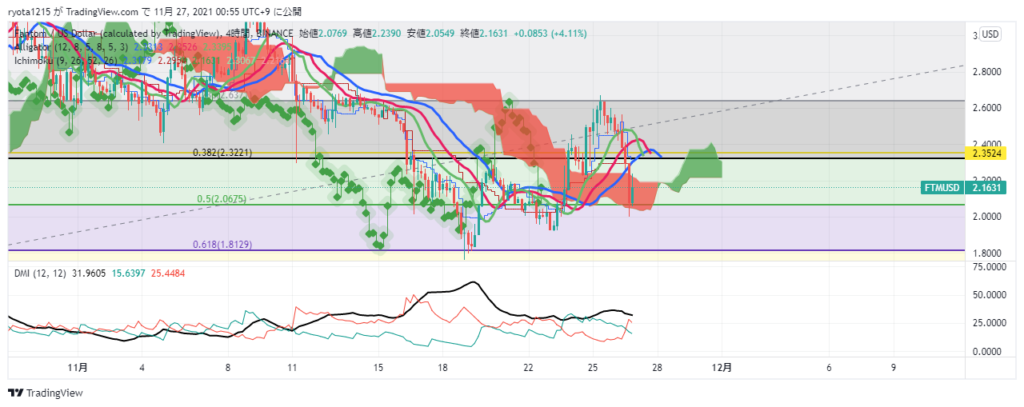Click the 12月 date on time axis
Viewport: 1024px width, 407px height.
coord(725,367)
